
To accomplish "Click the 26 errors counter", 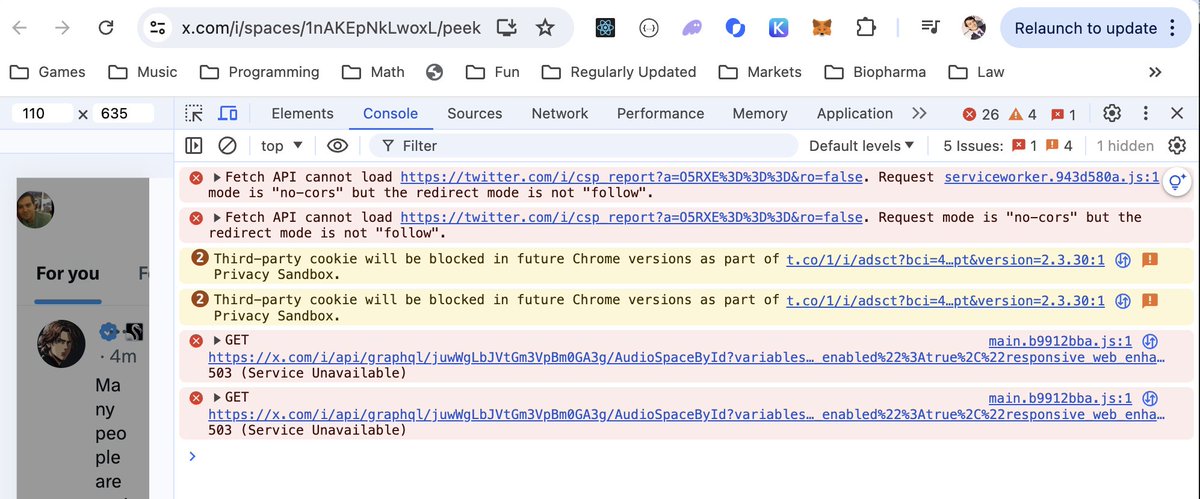I will pyautogui.click(x=981, y=114).
